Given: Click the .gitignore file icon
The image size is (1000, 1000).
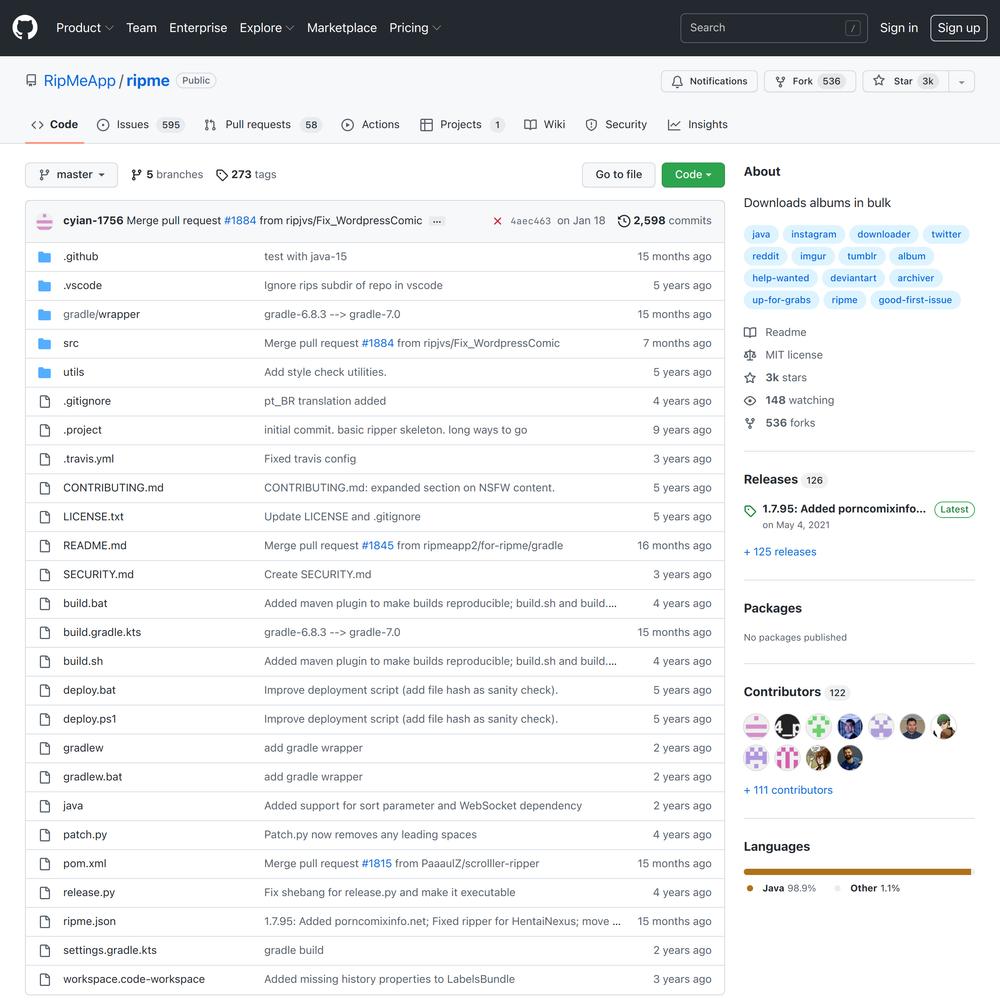Looking at the screenshot, I should (x=45, y=401).
